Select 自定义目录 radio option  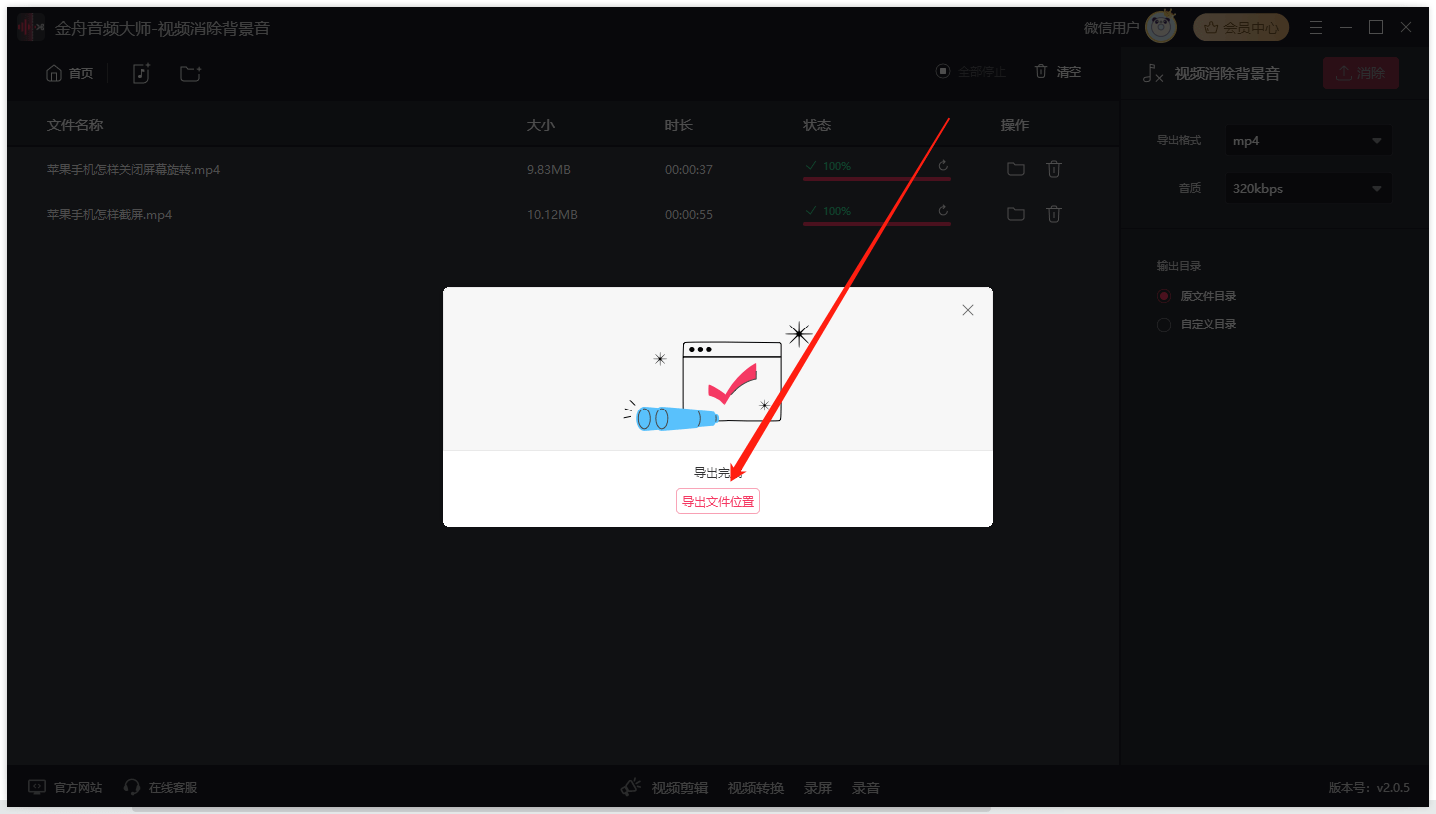click(1197, 324)
